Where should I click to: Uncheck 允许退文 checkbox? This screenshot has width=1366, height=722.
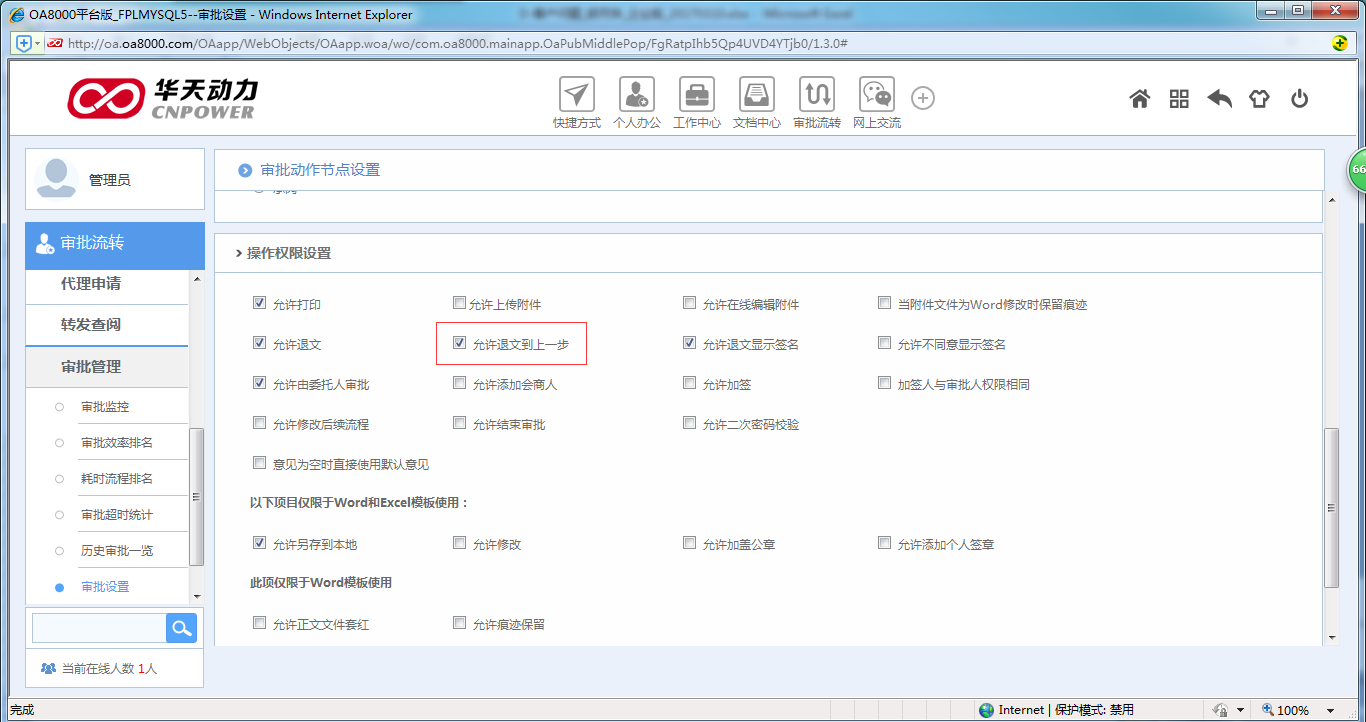pyautogui.click(x=260, y=343)
